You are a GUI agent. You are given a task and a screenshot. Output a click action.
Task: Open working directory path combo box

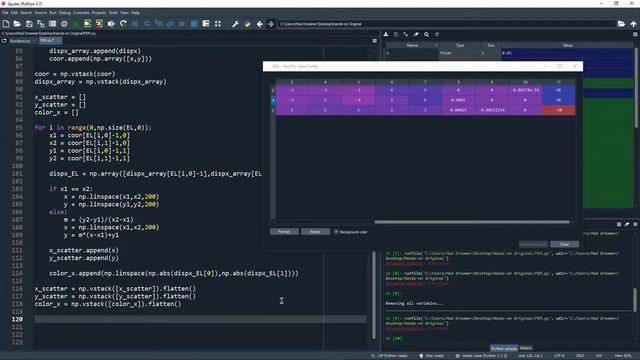coord(446,24)
